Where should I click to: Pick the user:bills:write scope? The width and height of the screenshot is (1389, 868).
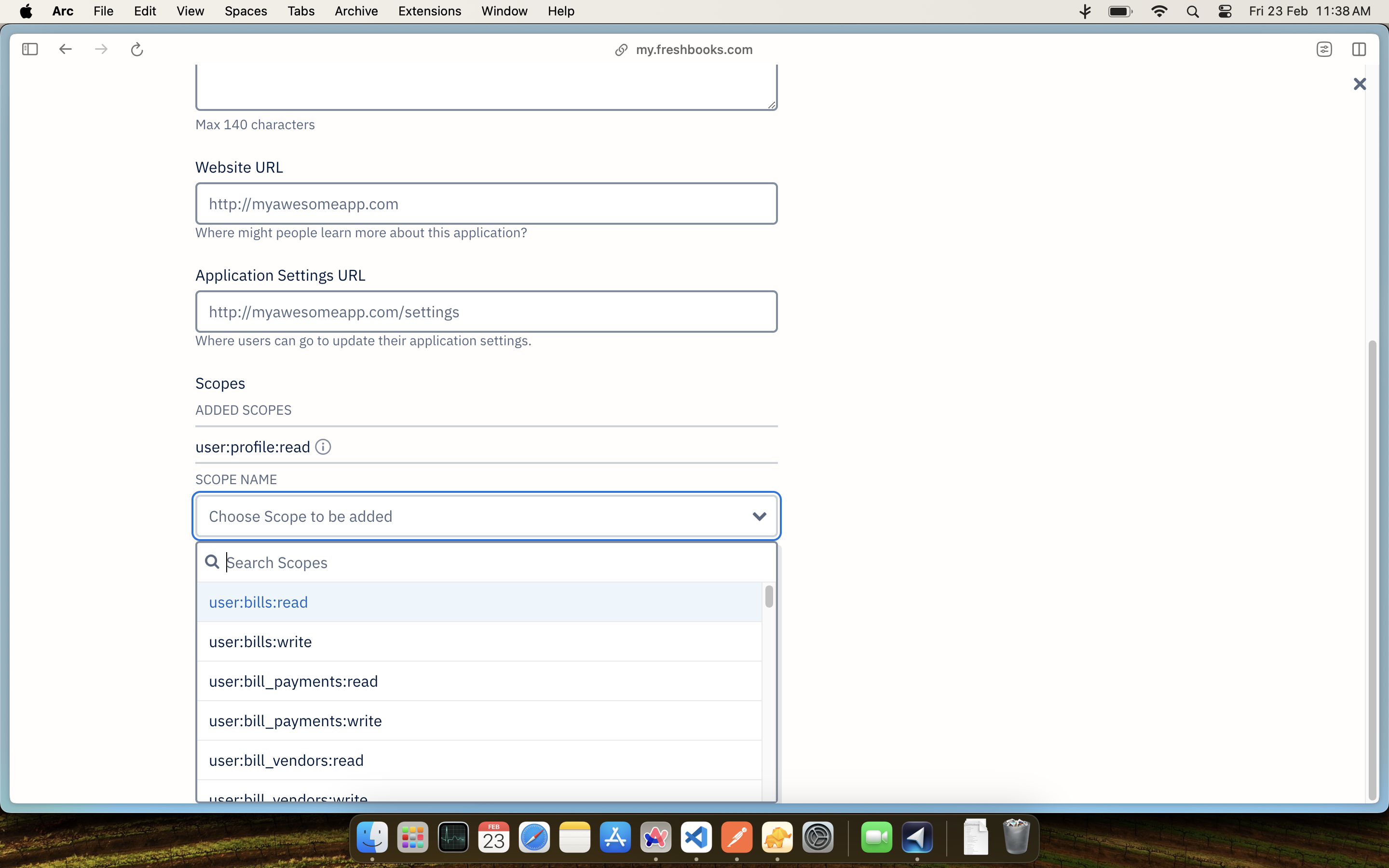tap(260, 642)
